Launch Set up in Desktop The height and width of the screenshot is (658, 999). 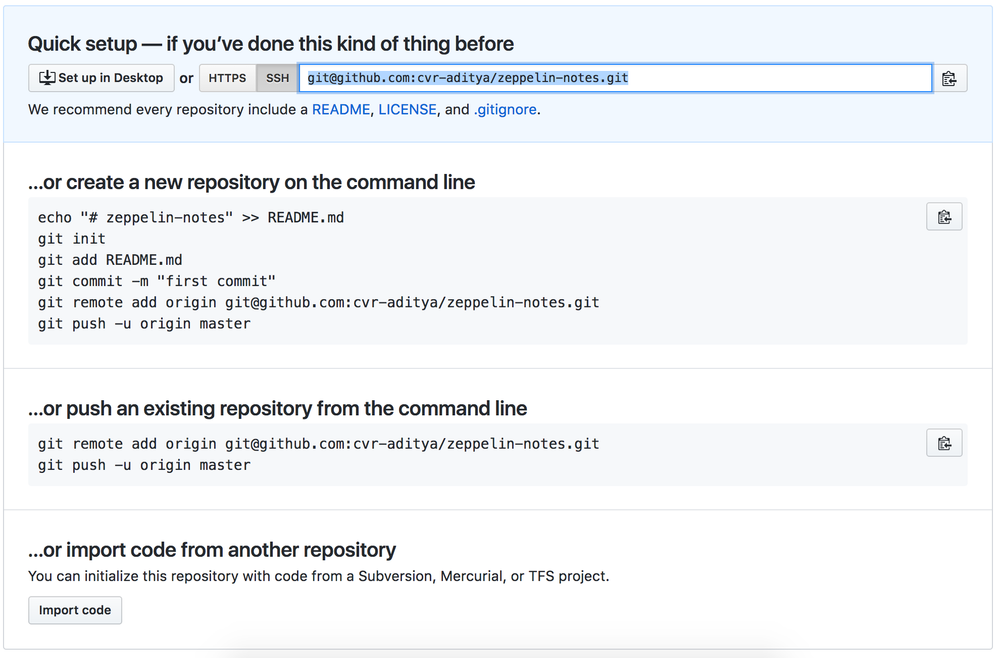[101, 77]
